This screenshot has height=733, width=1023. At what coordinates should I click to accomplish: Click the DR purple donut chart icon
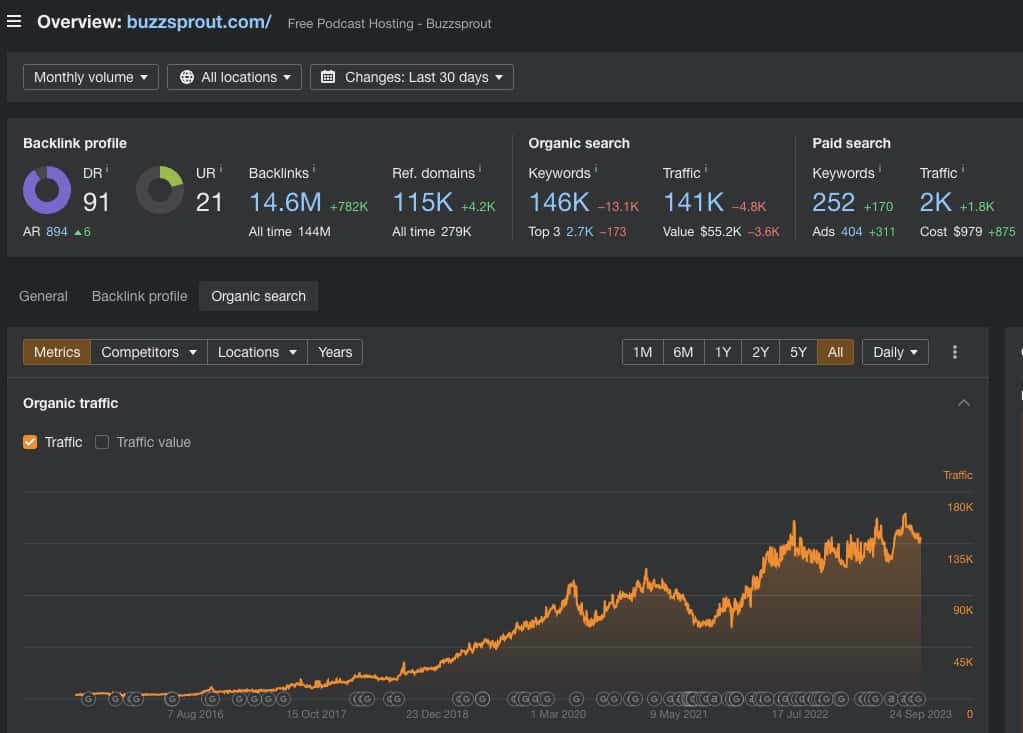(47, 190)
